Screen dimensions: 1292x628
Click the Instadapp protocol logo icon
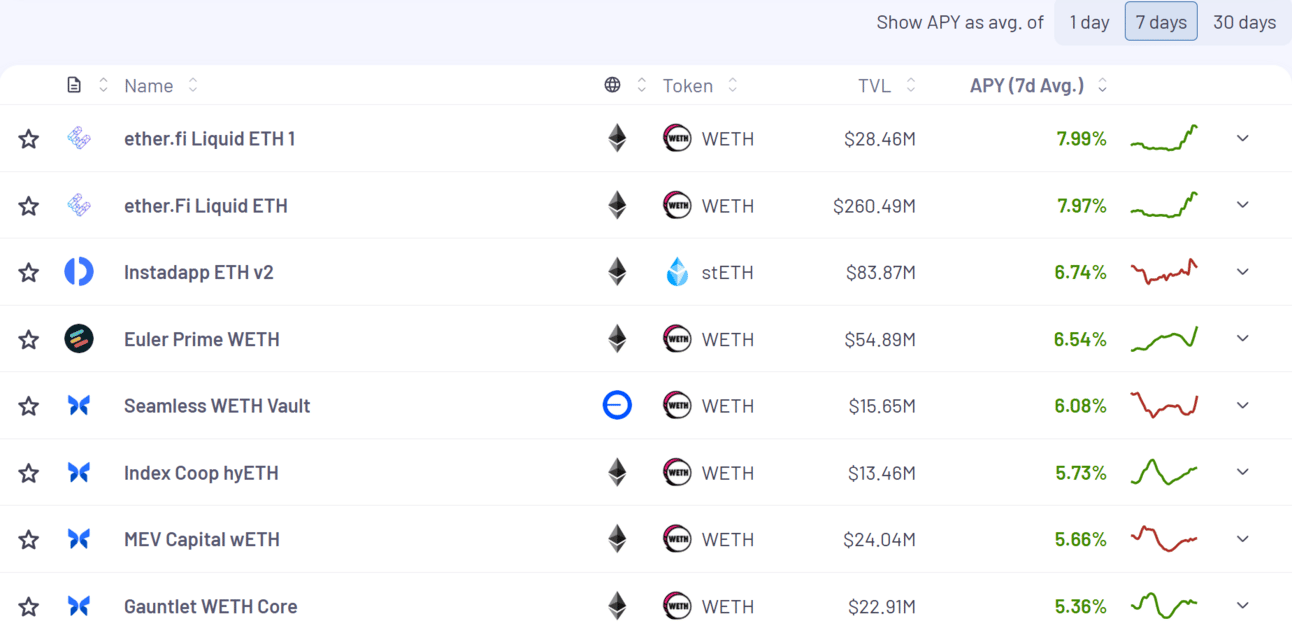pos(79,272)
